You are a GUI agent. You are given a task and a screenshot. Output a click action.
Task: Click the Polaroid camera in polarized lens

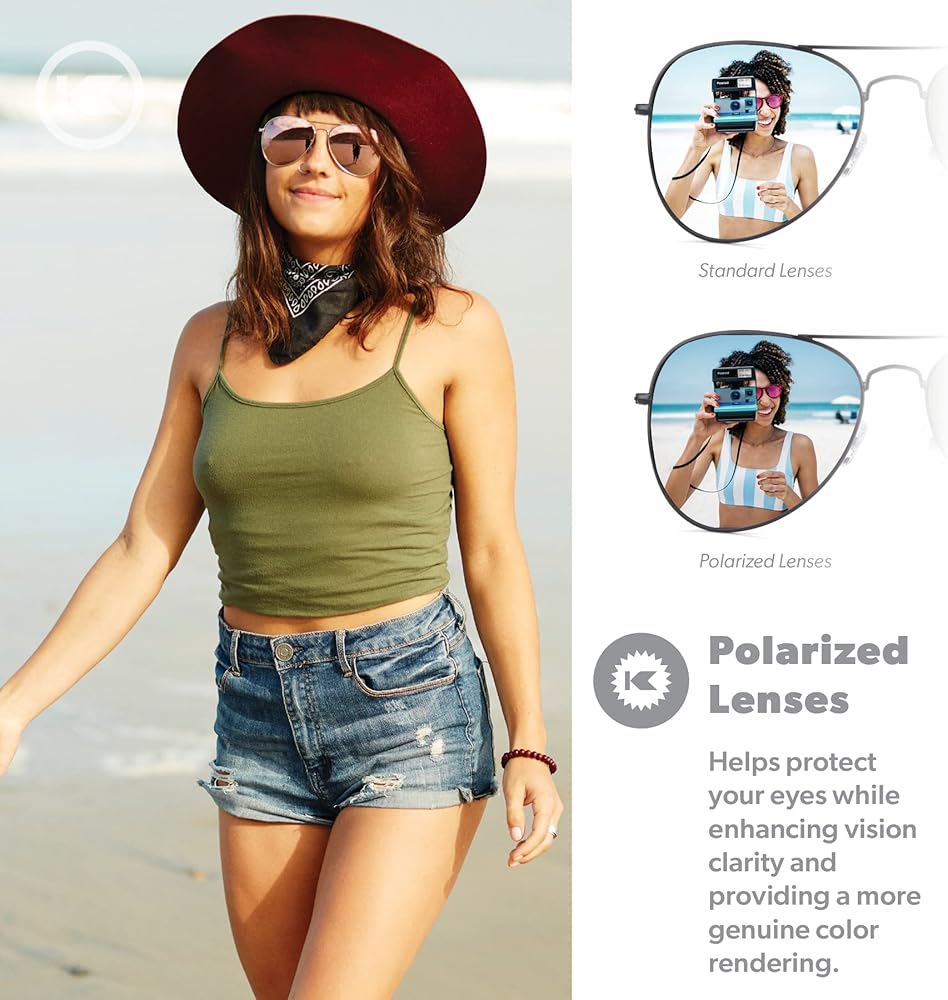tap(734, 393)
